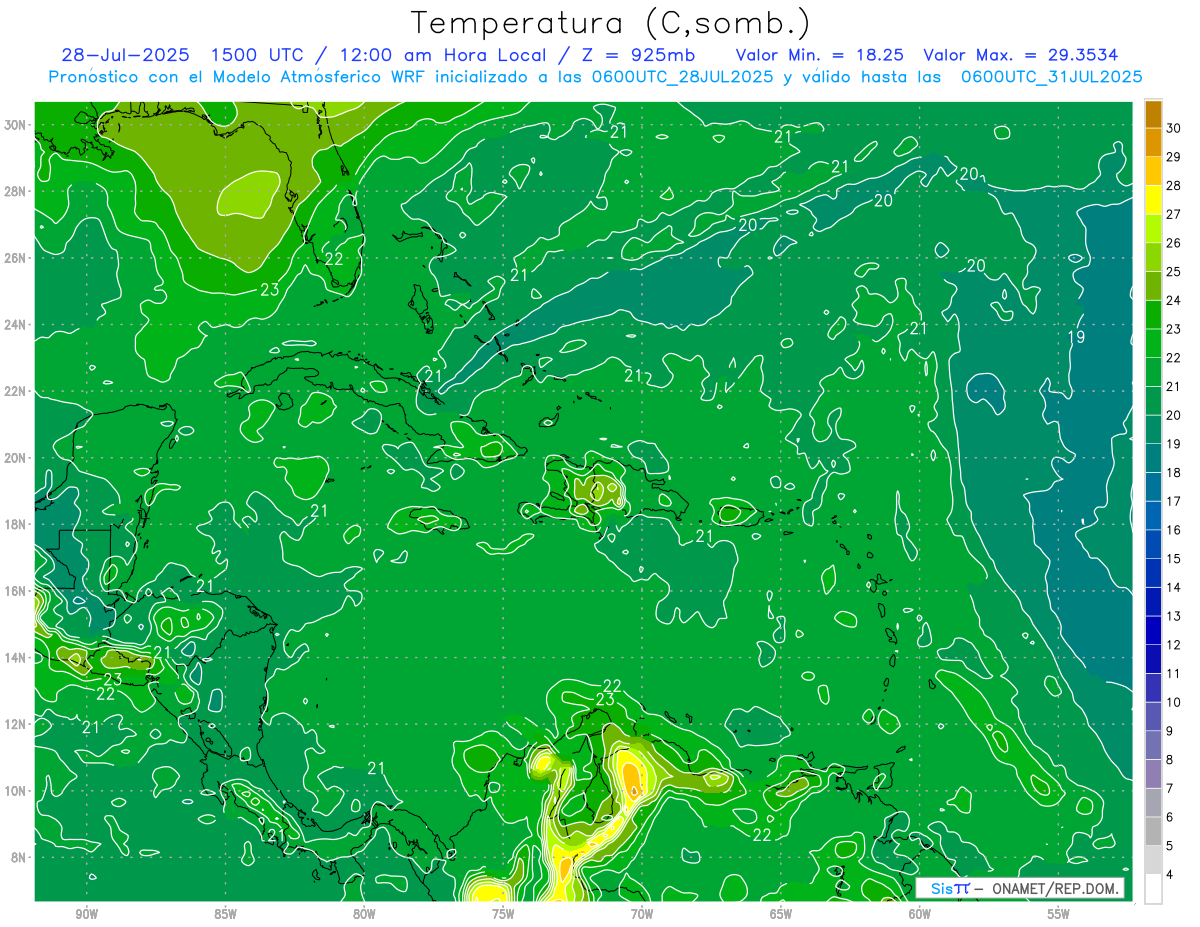The width and height of the screenshot is (1200, 927).
Task: Click the '30N' latitude axis label
Action: pos(15,124)
